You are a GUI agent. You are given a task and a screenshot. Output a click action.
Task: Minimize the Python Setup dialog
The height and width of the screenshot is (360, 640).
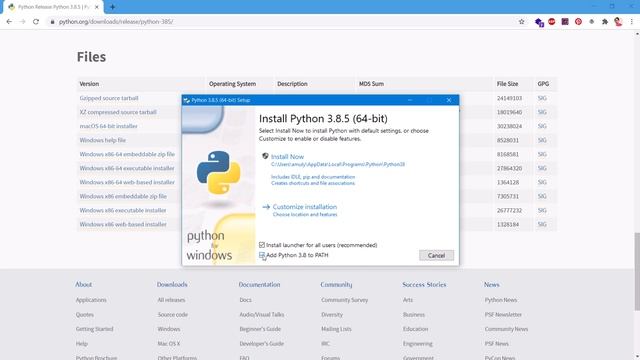(x=410, y=100)
